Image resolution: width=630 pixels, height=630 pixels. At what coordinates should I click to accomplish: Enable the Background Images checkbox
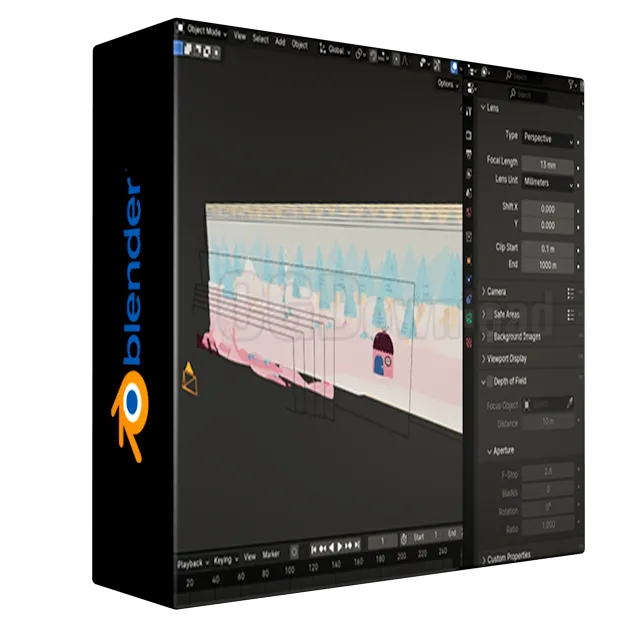coord(490,337)
